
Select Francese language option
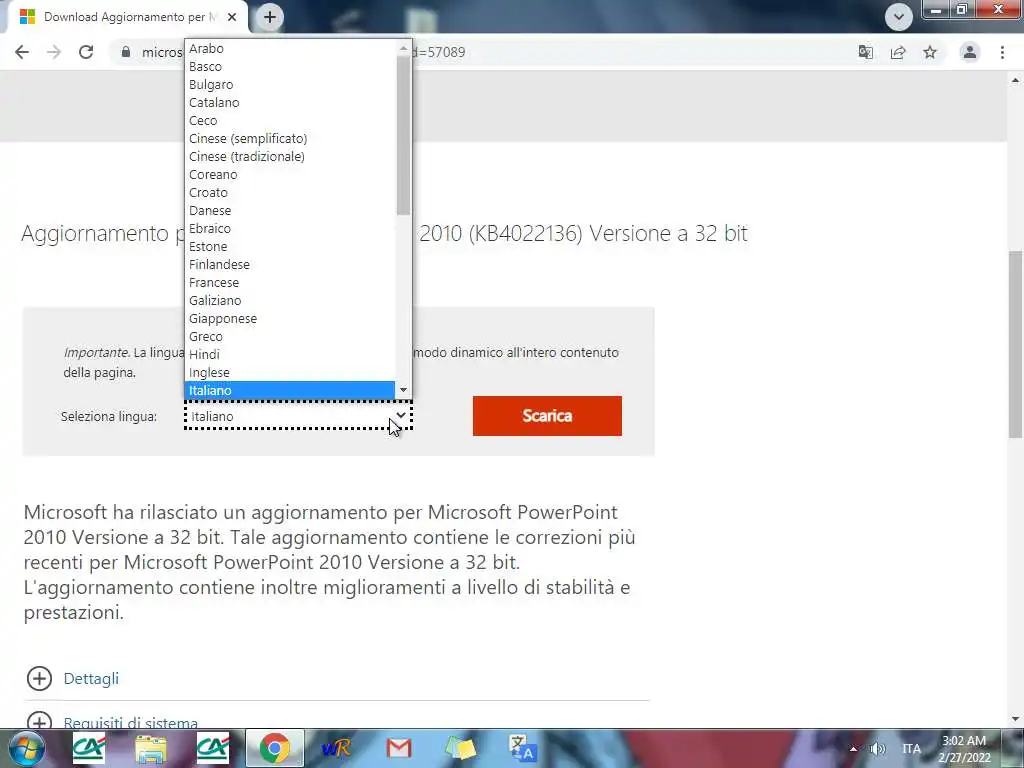coord(290,282)
